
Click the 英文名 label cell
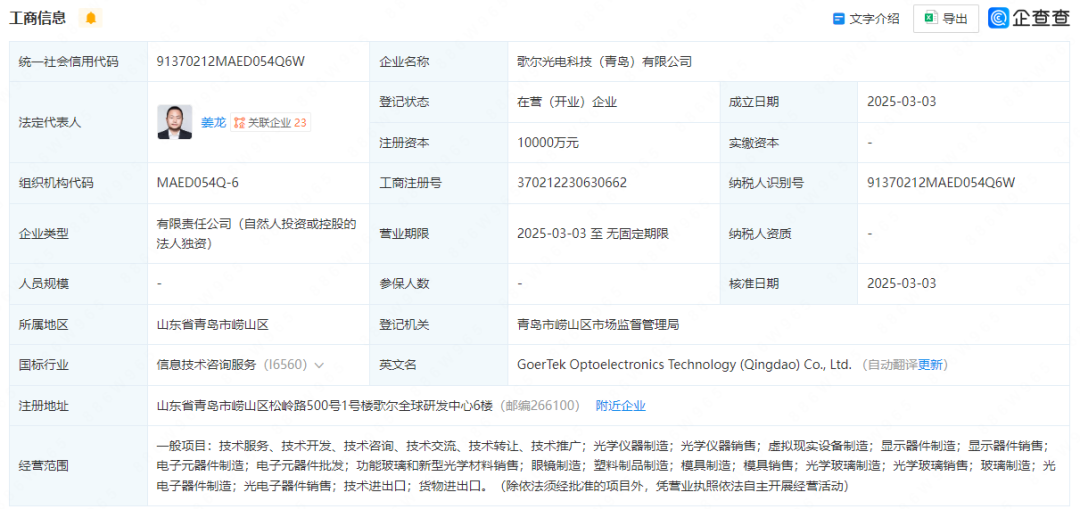pyautogui.click(x=441, y=365)
